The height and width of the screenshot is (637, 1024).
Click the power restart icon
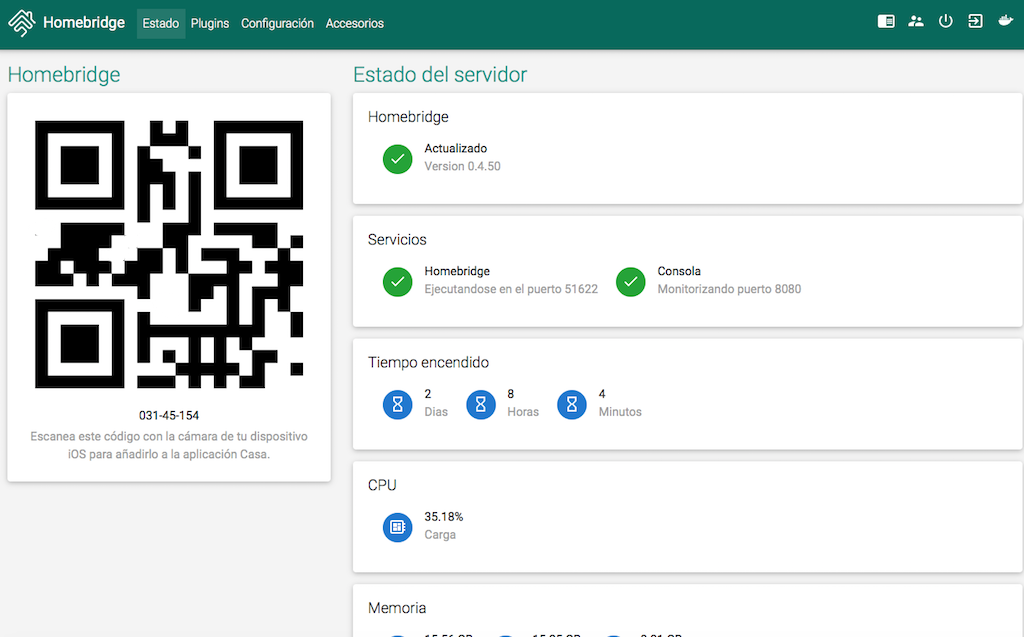tap(946, 21)
